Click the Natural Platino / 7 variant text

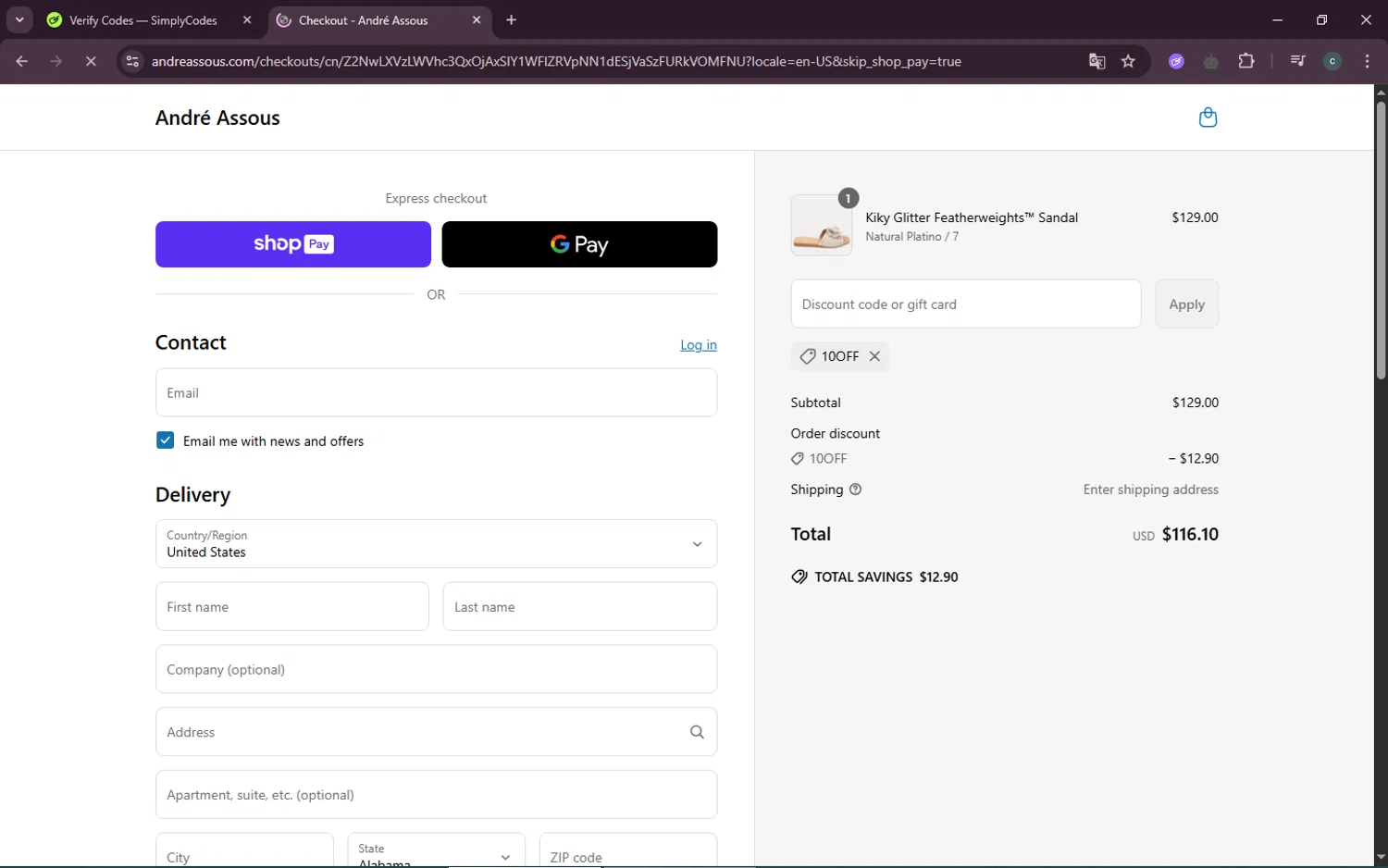tap(911, 237)
